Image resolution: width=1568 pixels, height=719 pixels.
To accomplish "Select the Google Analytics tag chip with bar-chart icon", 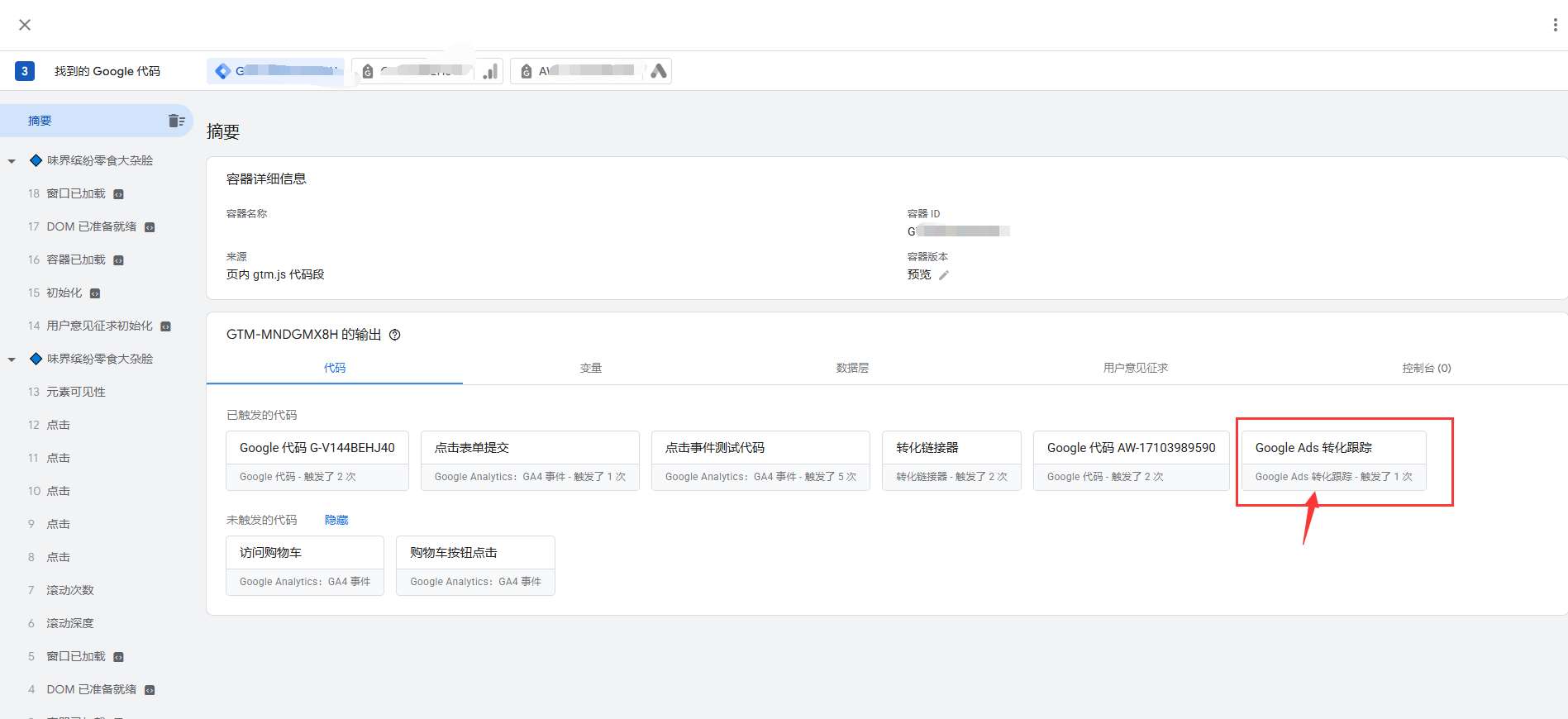I will (427, 71).
